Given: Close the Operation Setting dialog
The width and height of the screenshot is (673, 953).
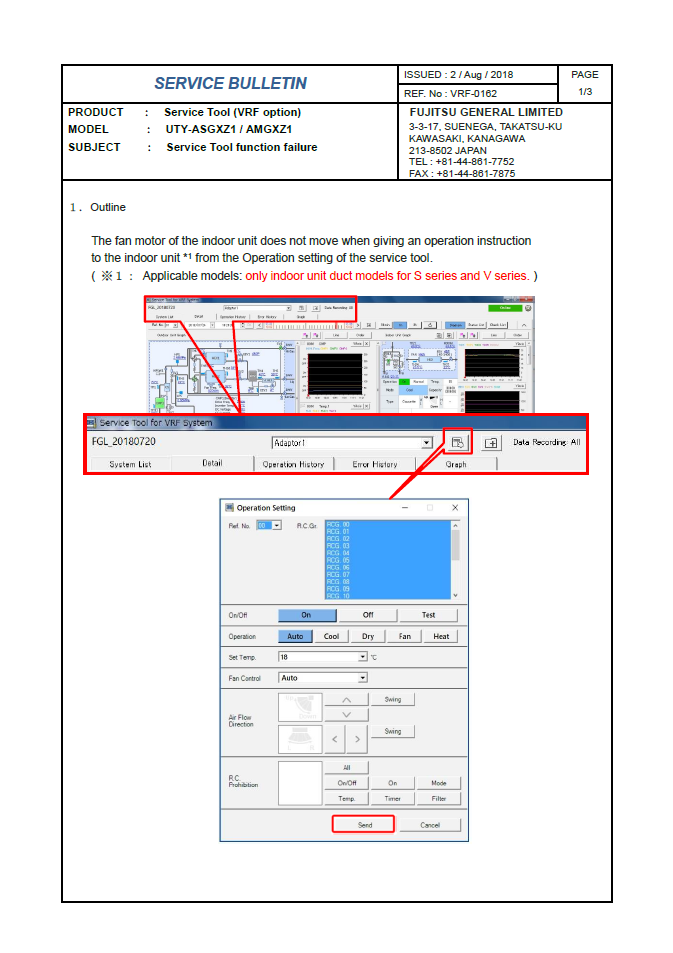Looking at the screenshot, I should (x=455, y=507).
